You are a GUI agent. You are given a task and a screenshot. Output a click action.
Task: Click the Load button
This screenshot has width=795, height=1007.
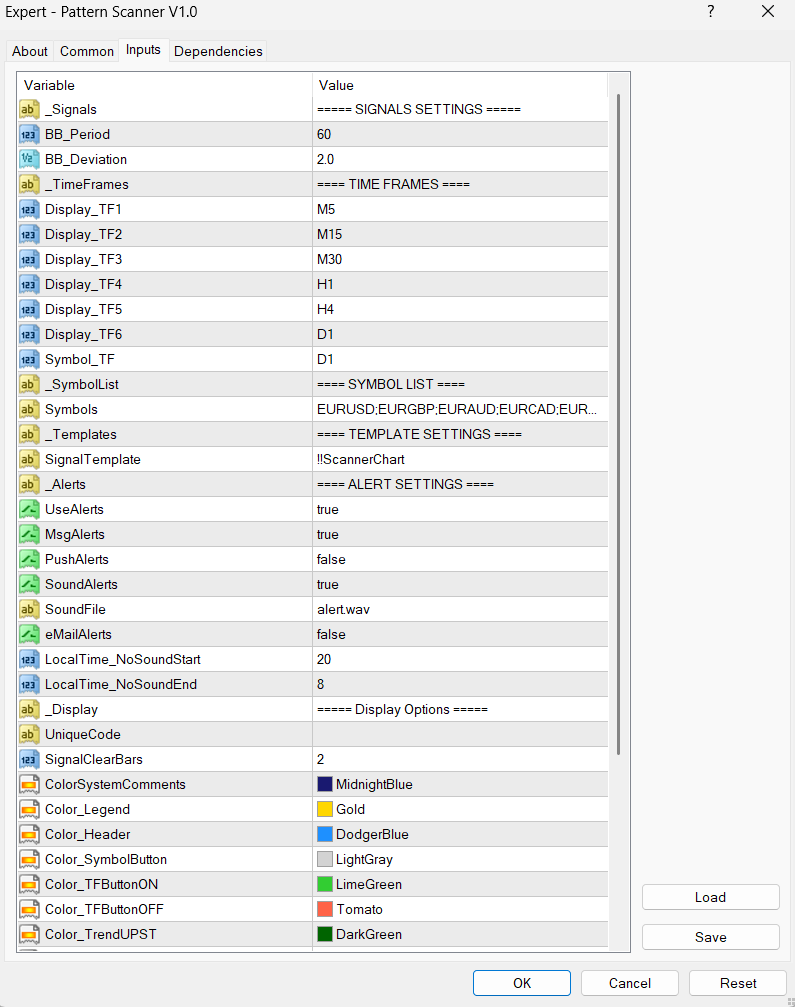710,897
